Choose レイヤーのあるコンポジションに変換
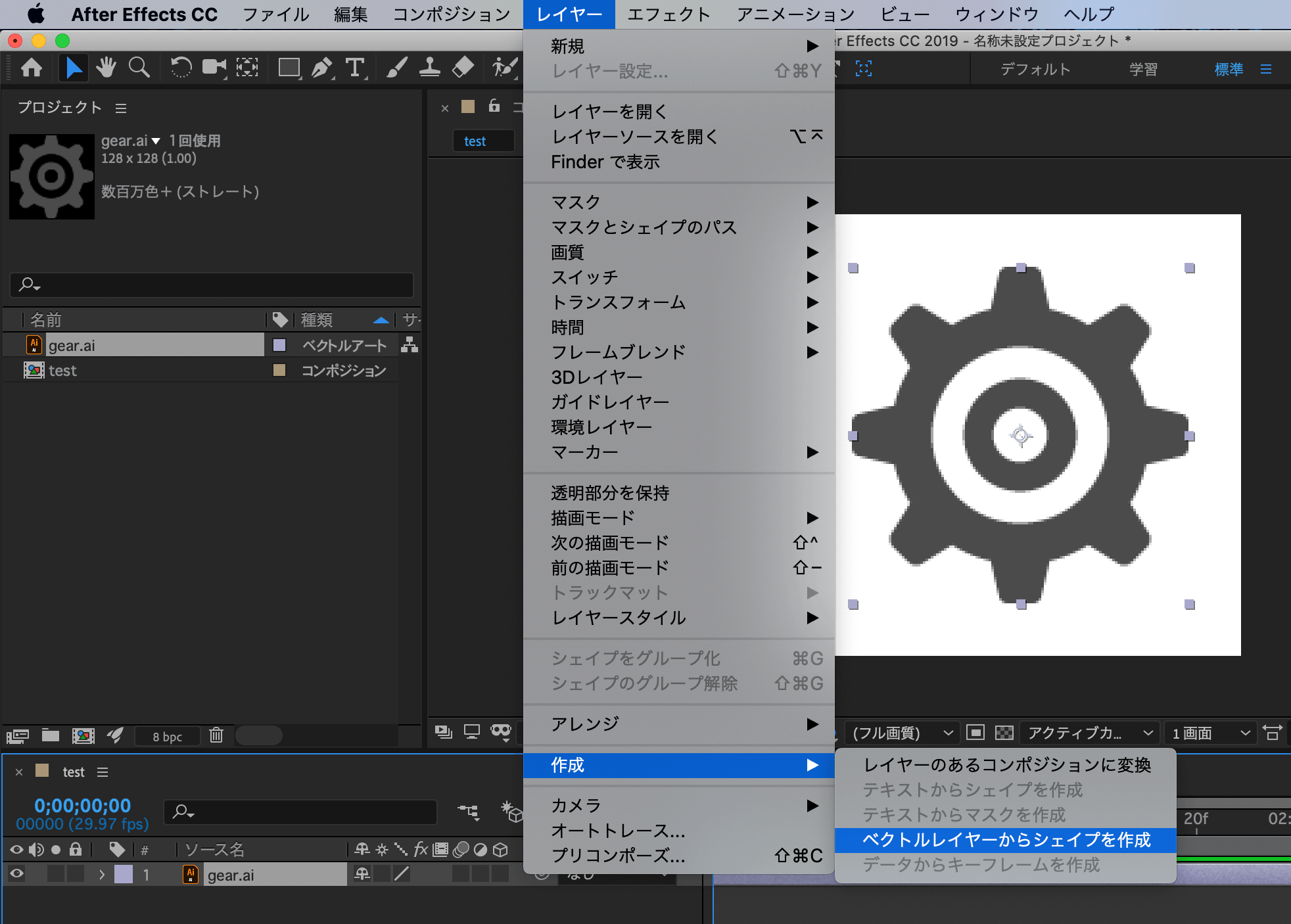The image size is (1291, 924). click(1006, 765)
